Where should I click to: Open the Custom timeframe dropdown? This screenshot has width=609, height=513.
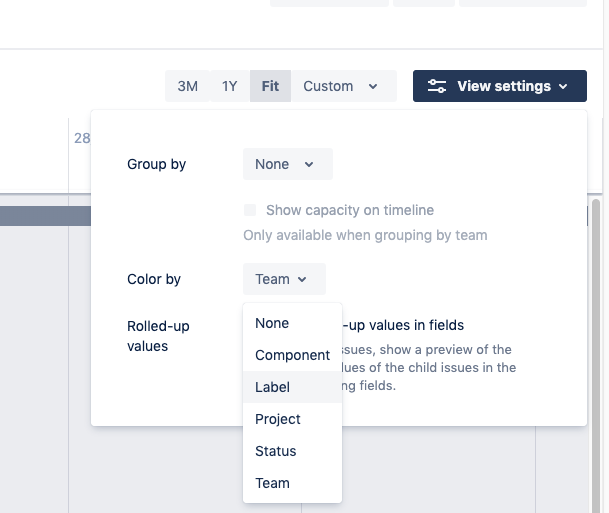[344, 86]
